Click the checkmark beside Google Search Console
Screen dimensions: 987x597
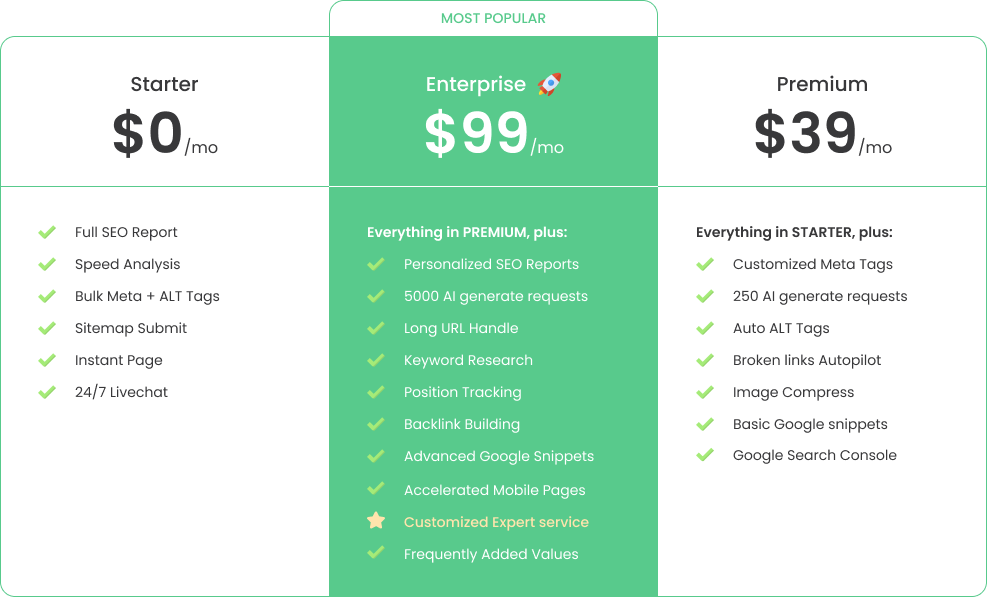[705, 455]
